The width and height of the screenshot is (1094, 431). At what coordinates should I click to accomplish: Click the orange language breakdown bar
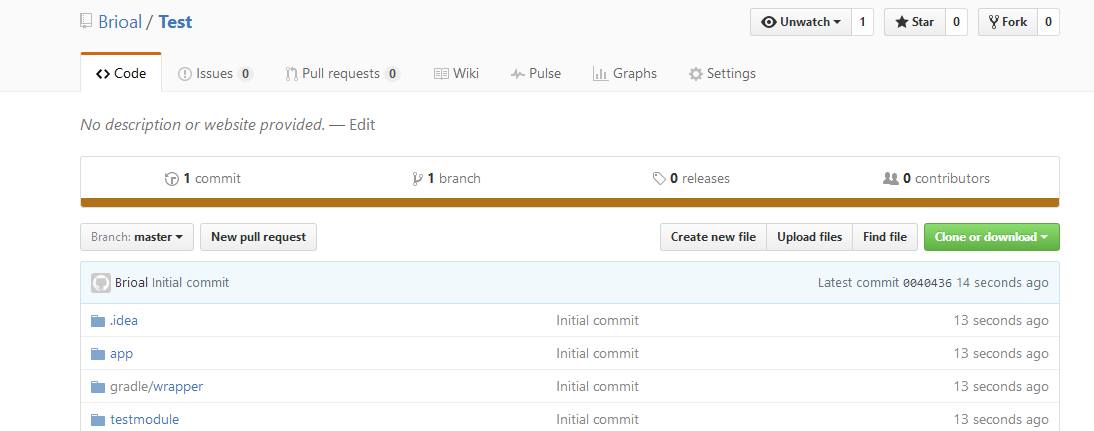570,203
